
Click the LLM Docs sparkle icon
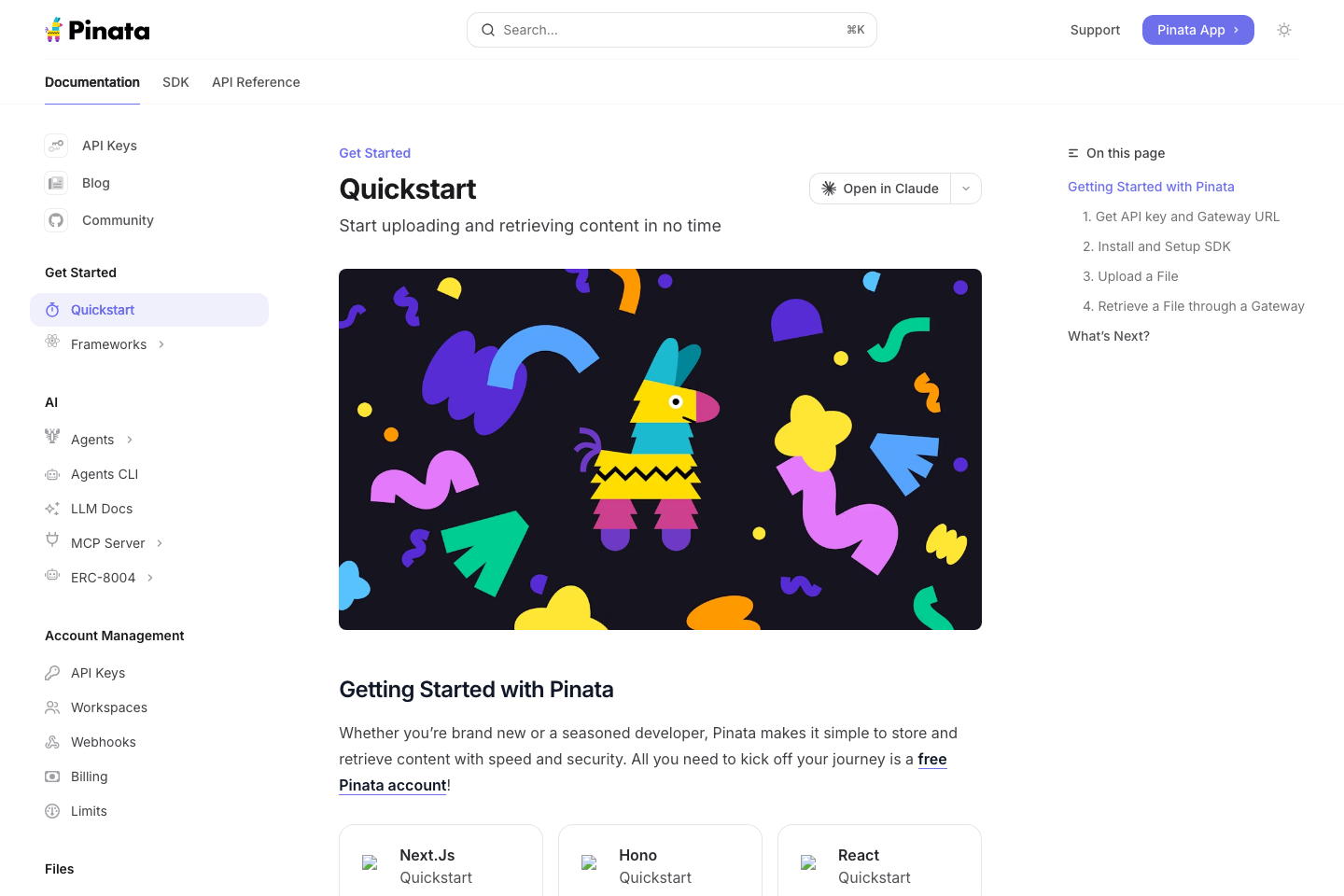[52, 509]
